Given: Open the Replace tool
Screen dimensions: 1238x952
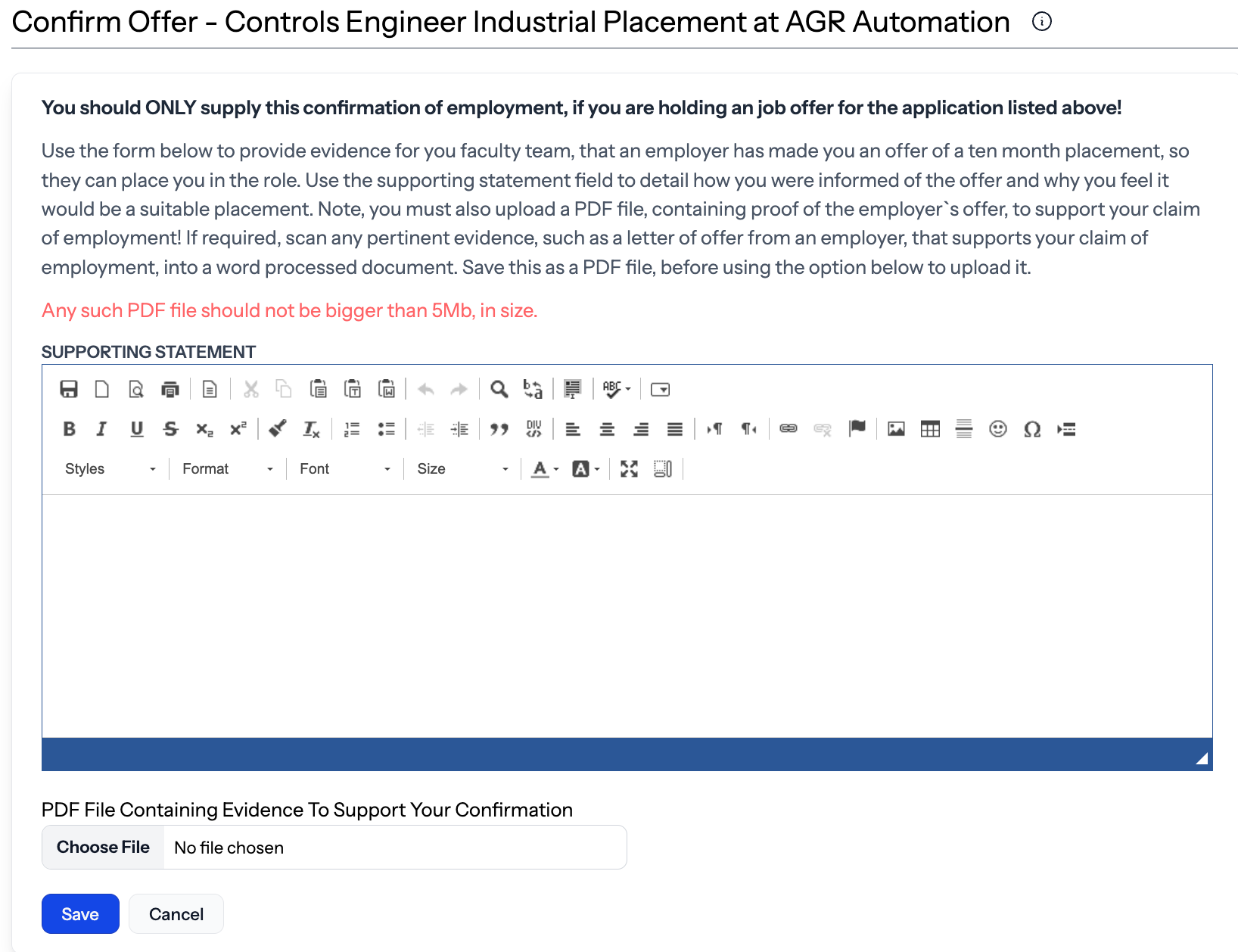Looking at the screenshot, I should [x=533, y=389].
